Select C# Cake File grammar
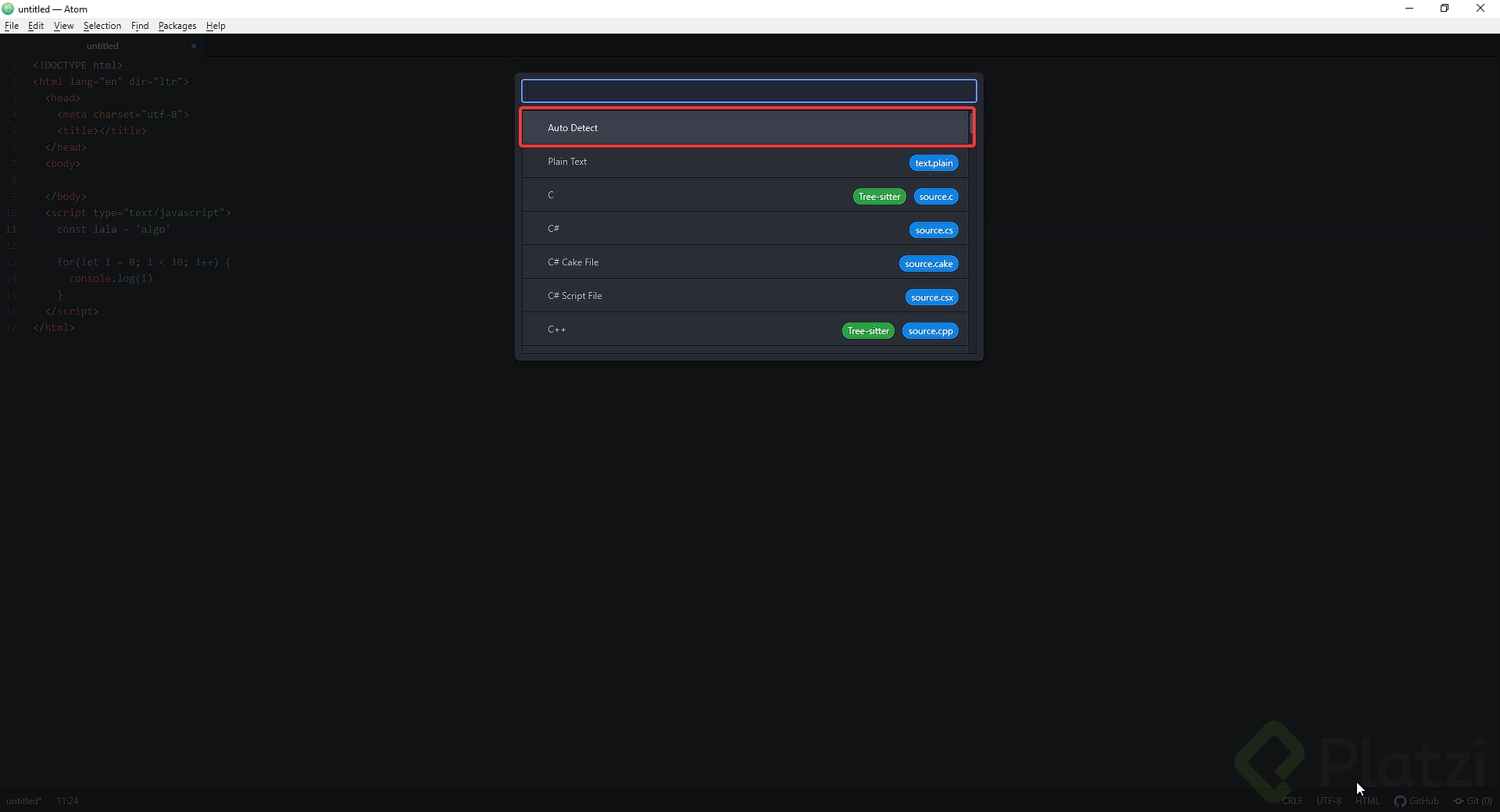The height and width of the screenshot is (812, 1500). [x=745, y=262]
